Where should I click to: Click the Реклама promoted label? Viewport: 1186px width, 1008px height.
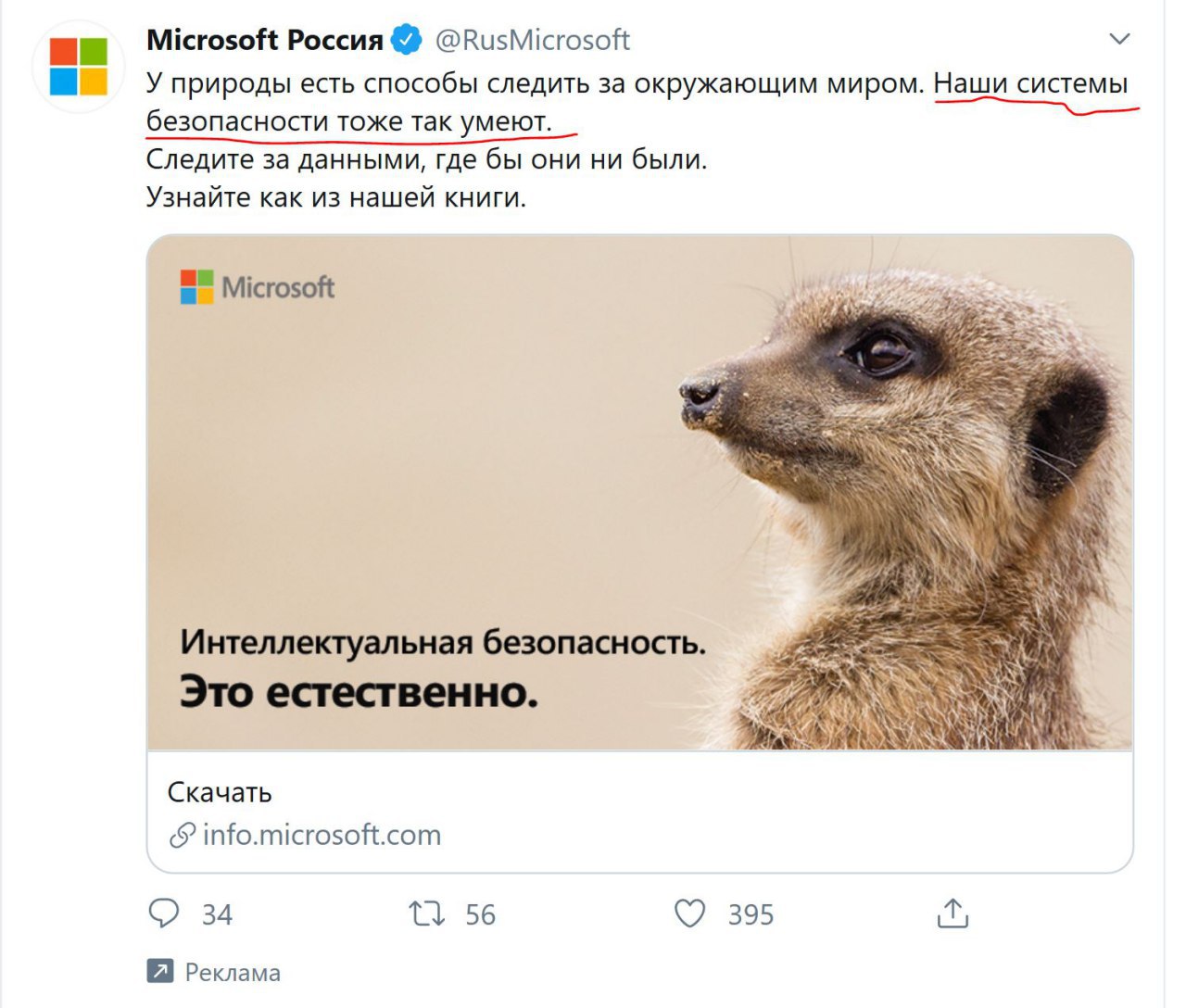[233, 972]
